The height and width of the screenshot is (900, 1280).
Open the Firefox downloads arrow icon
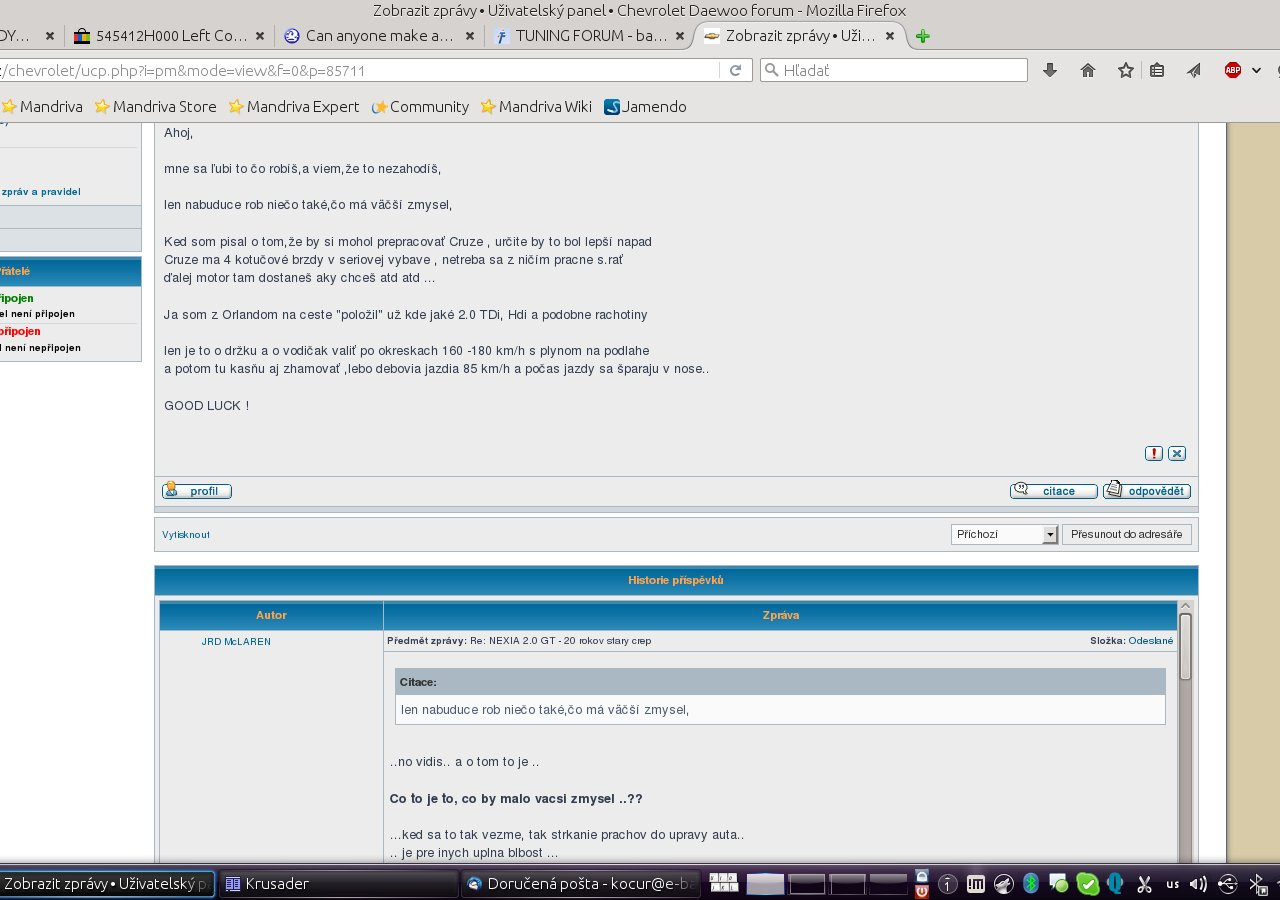(1050, 70)
